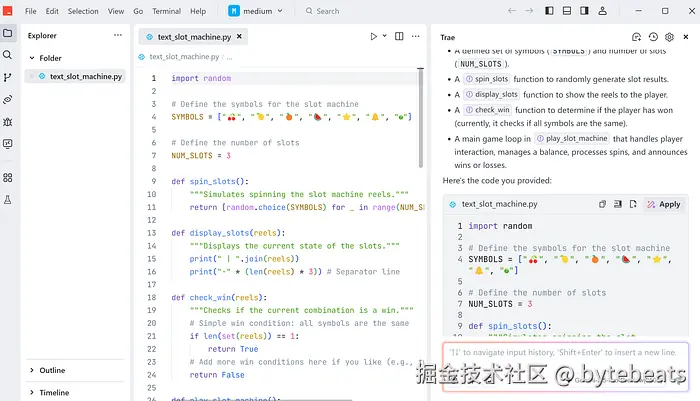700x401 pixels.
Task: Open the Source Control view
Action: pos(8,77)
